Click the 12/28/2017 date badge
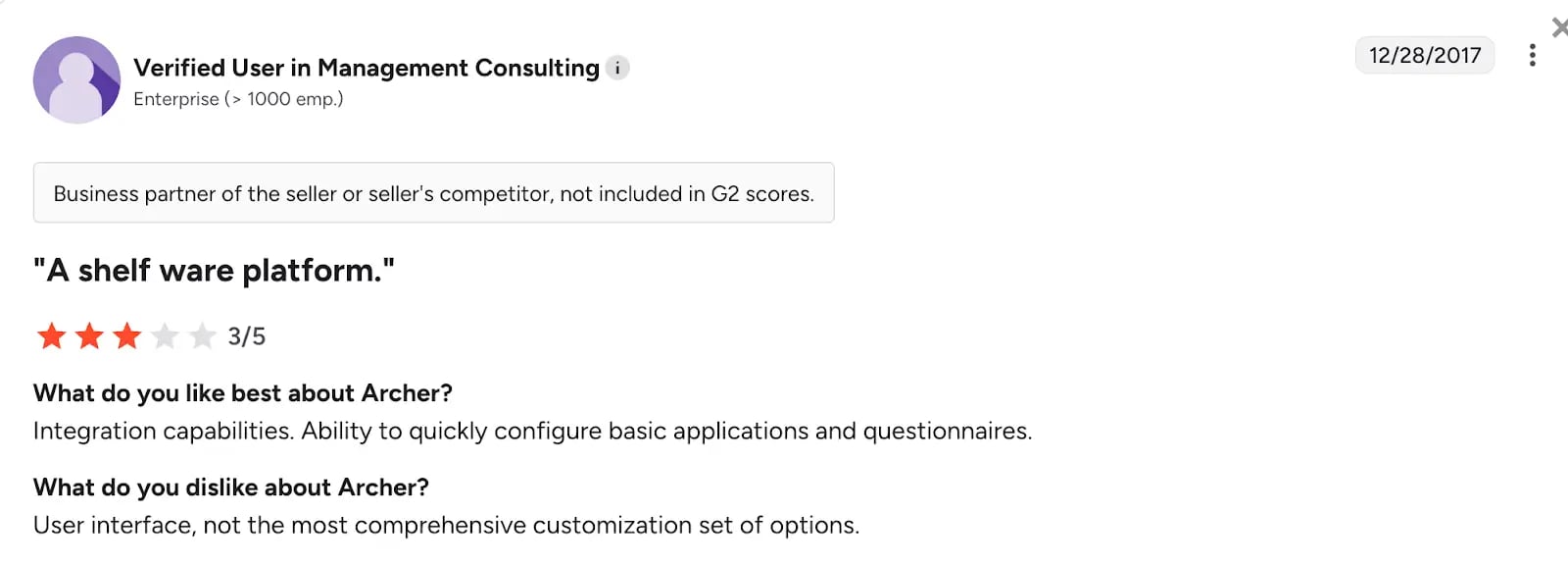1568x564 pixels. 1424,56
